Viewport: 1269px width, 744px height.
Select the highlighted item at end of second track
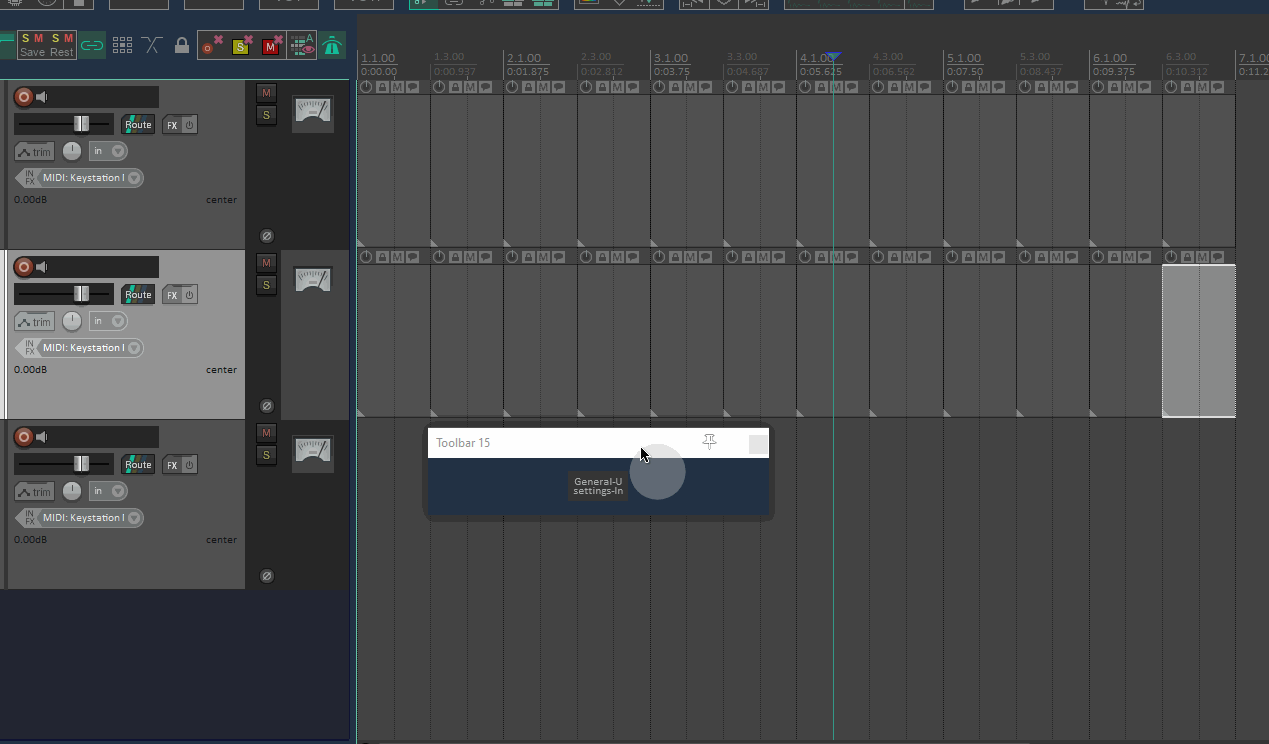pyautogui.click(x=1198, y=340)
